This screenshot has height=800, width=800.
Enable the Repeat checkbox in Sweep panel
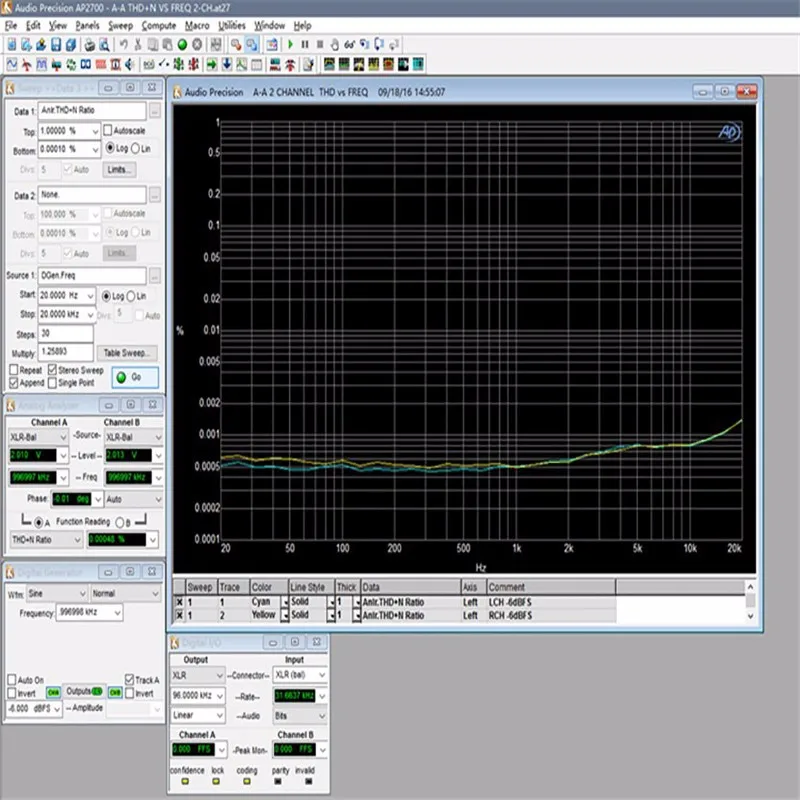[13, 370]
